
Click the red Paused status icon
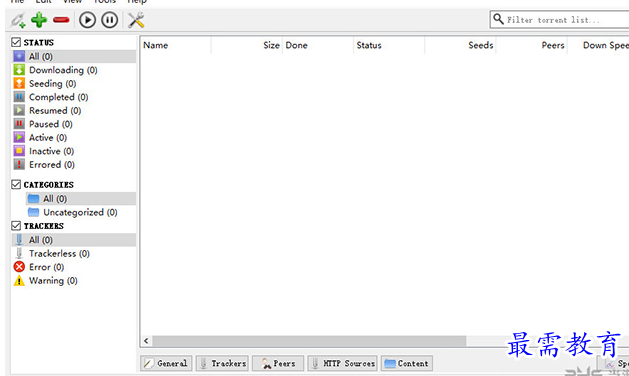19,124
